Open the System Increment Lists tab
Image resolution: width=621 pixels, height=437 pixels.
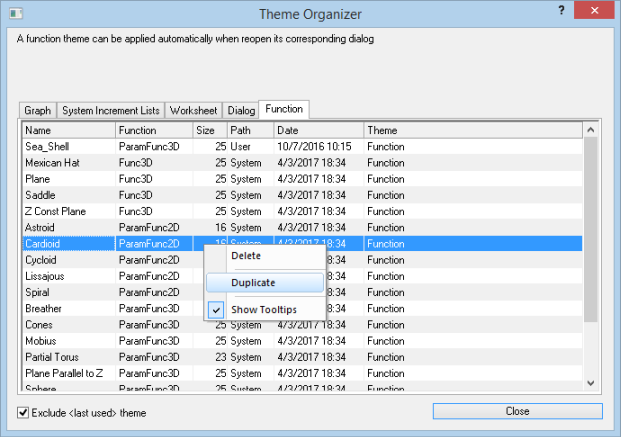click(x=110, y=110)
